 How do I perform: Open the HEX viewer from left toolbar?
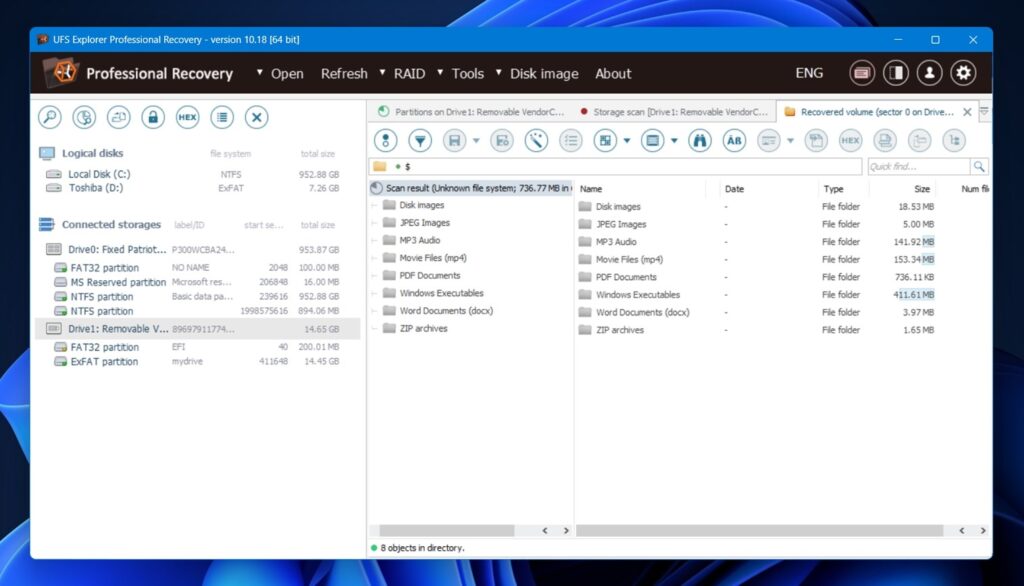tap(187, 118)
